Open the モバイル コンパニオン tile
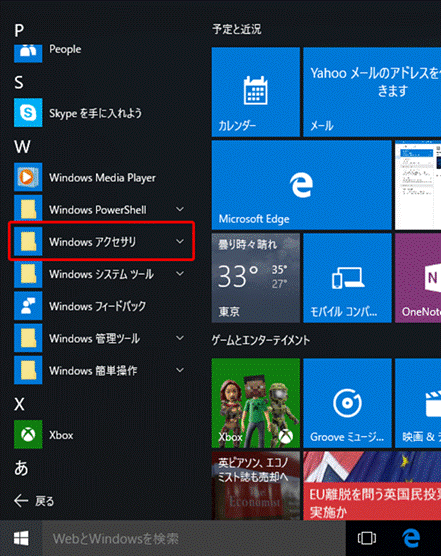This screenshot has height=556, width=441. coord(347,278)
